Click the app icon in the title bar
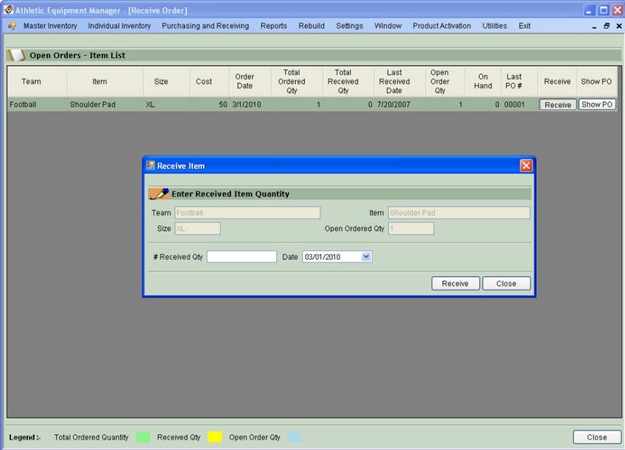625x450 pixels. coord(8,10)
